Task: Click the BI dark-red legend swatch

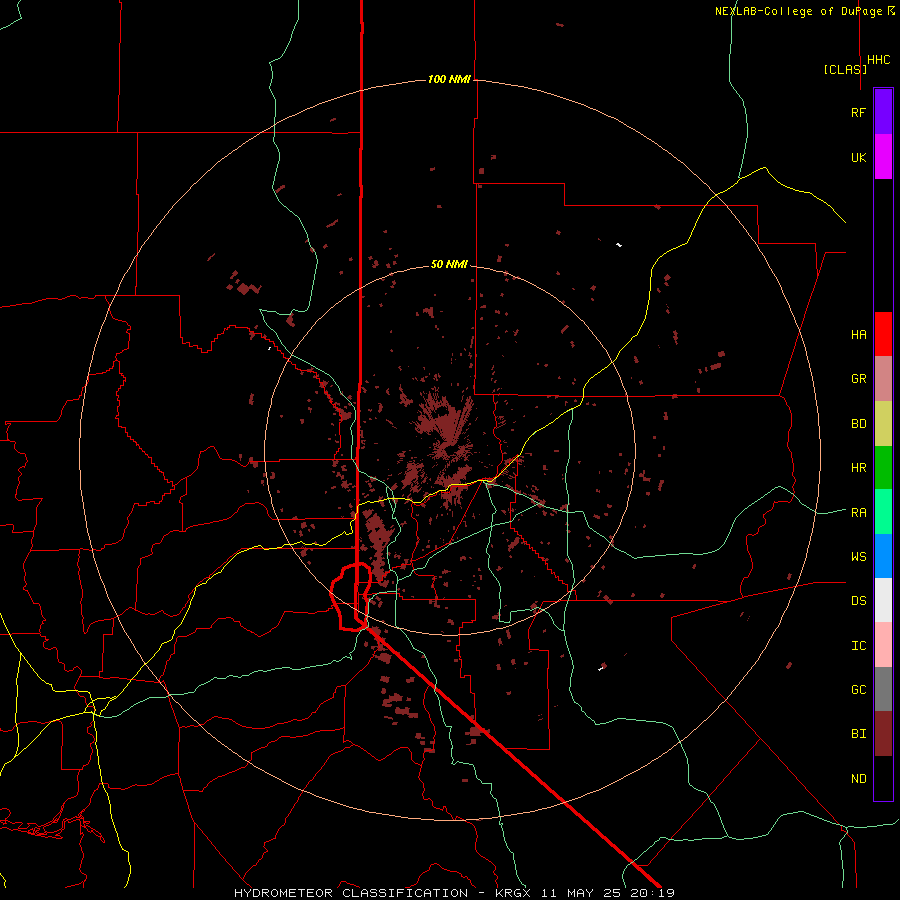Action: tap(883, 734)
